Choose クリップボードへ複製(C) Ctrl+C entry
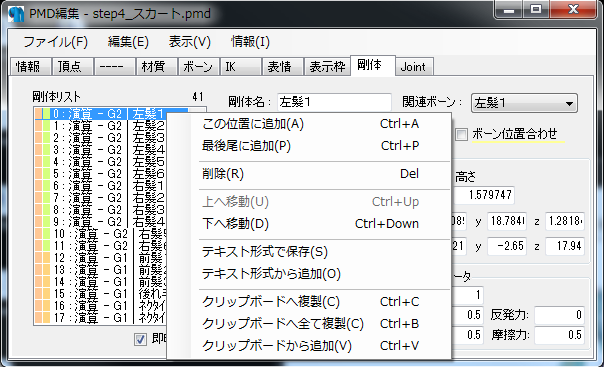 point(309,302)
